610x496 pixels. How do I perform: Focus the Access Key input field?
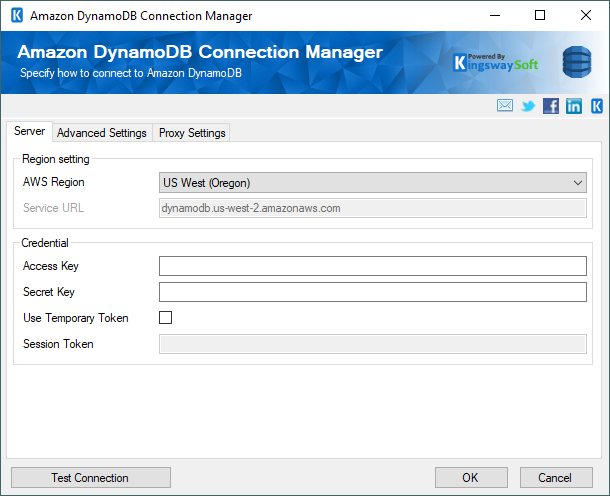click(x=373, y=266)
